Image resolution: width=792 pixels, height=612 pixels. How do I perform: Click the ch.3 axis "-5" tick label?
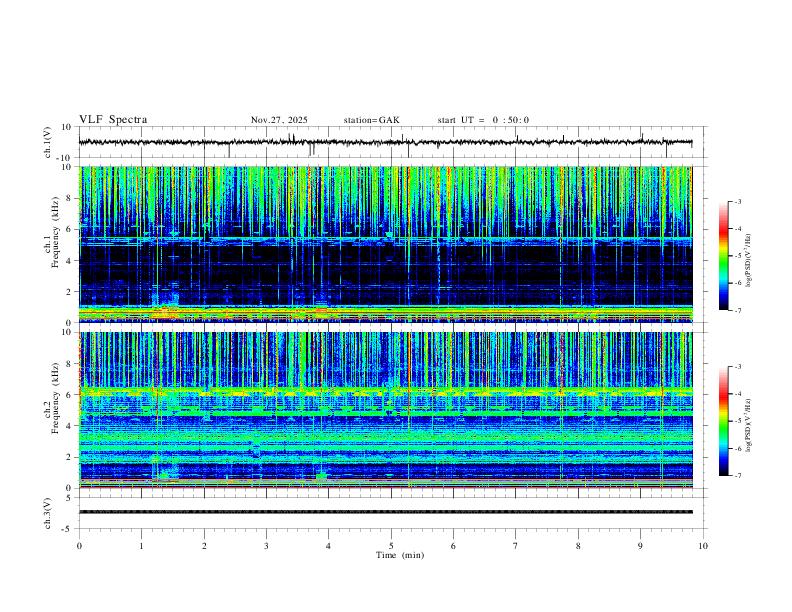68,529
